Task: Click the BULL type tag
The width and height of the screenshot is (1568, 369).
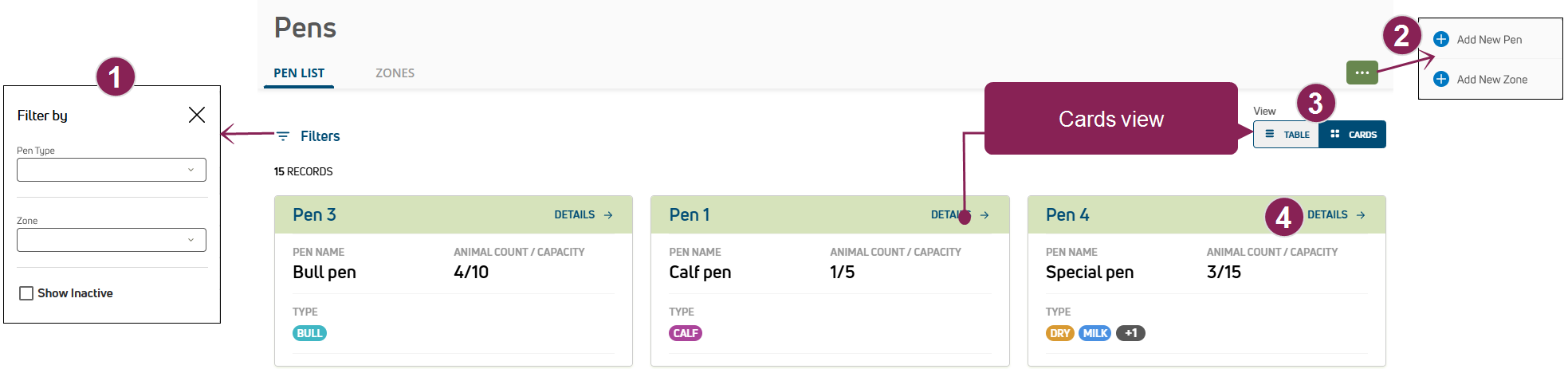Action: [309, 333]
